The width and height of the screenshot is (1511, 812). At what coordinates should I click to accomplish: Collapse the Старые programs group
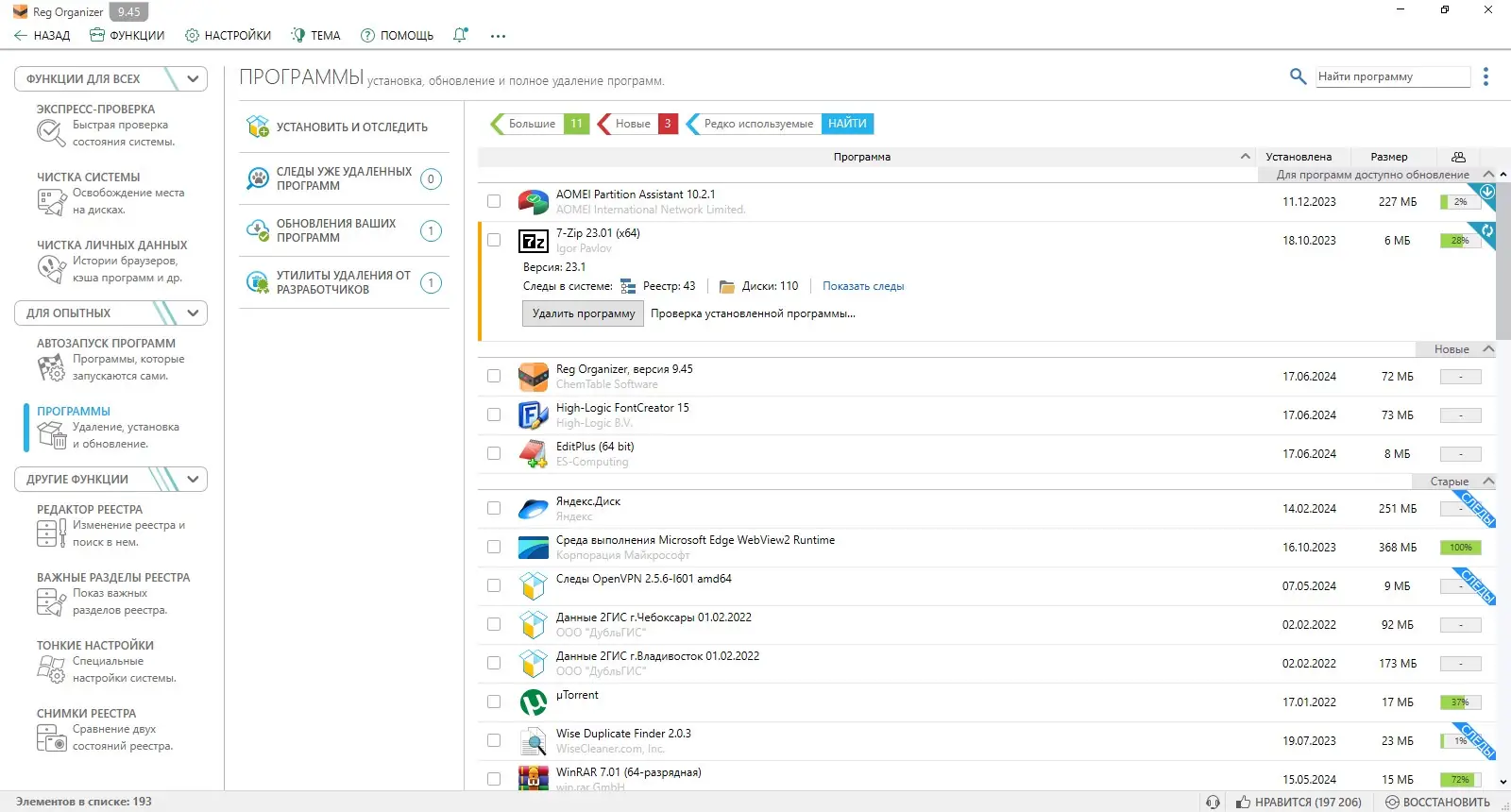click(1488, 482)
